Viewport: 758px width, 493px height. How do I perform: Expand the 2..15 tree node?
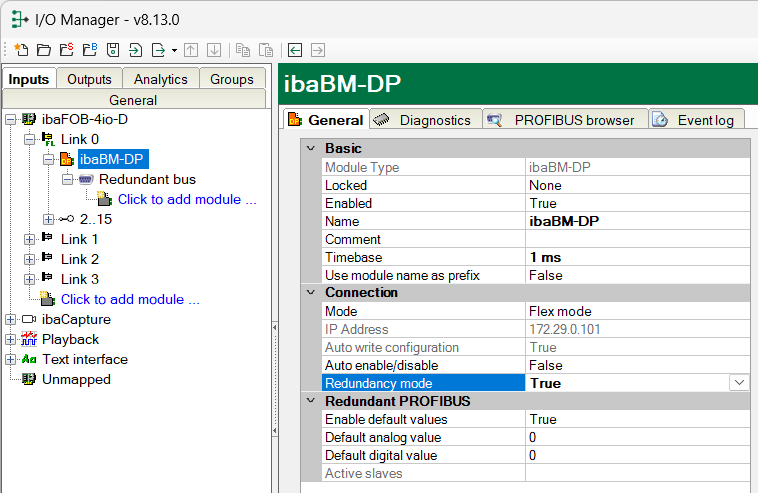48,219
